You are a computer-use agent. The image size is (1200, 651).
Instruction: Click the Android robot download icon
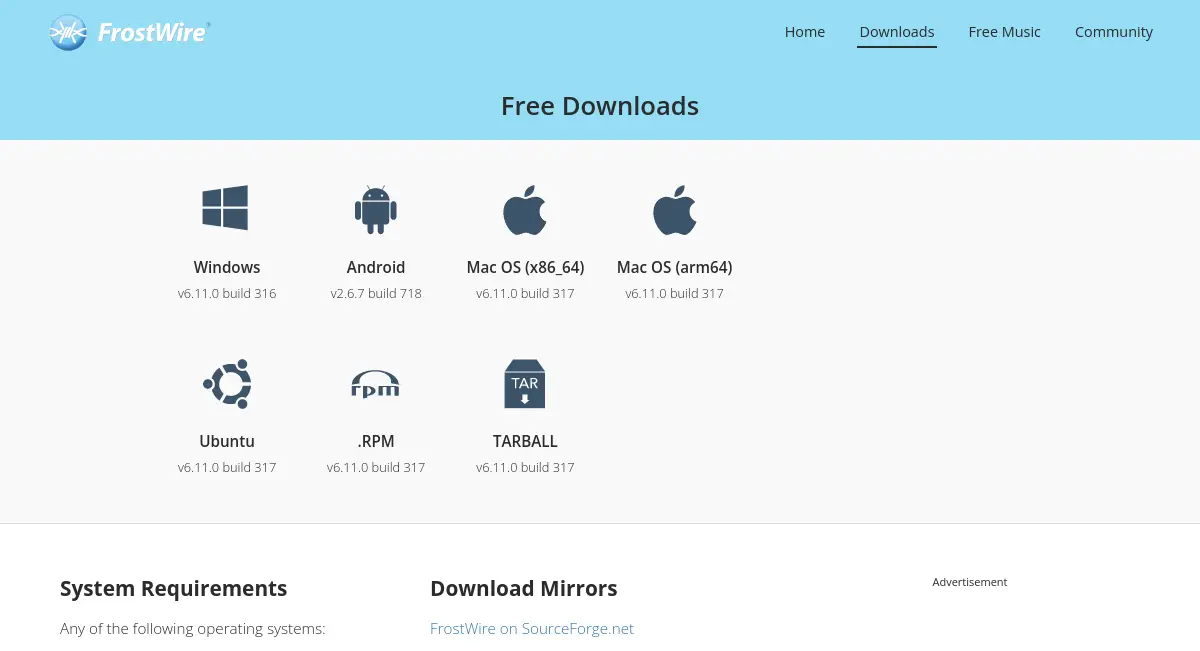376,209
